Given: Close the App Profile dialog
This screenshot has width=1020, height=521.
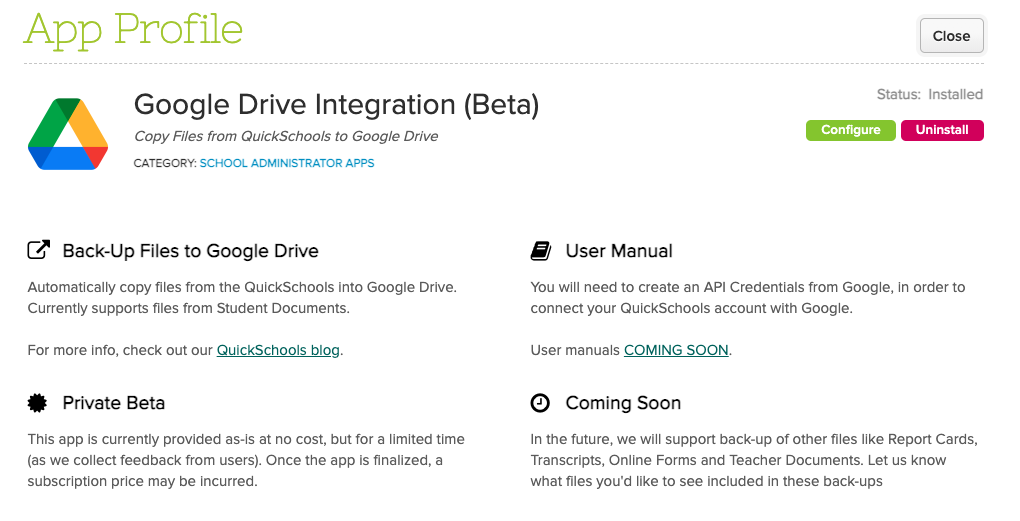Looking at the screenshot, I should click(x=951, y=36).
